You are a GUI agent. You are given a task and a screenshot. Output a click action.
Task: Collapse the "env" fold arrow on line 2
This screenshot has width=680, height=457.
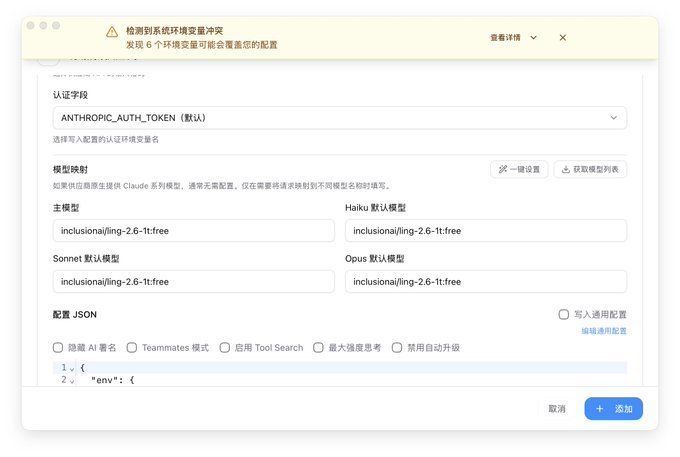click(x=72, y=381)
